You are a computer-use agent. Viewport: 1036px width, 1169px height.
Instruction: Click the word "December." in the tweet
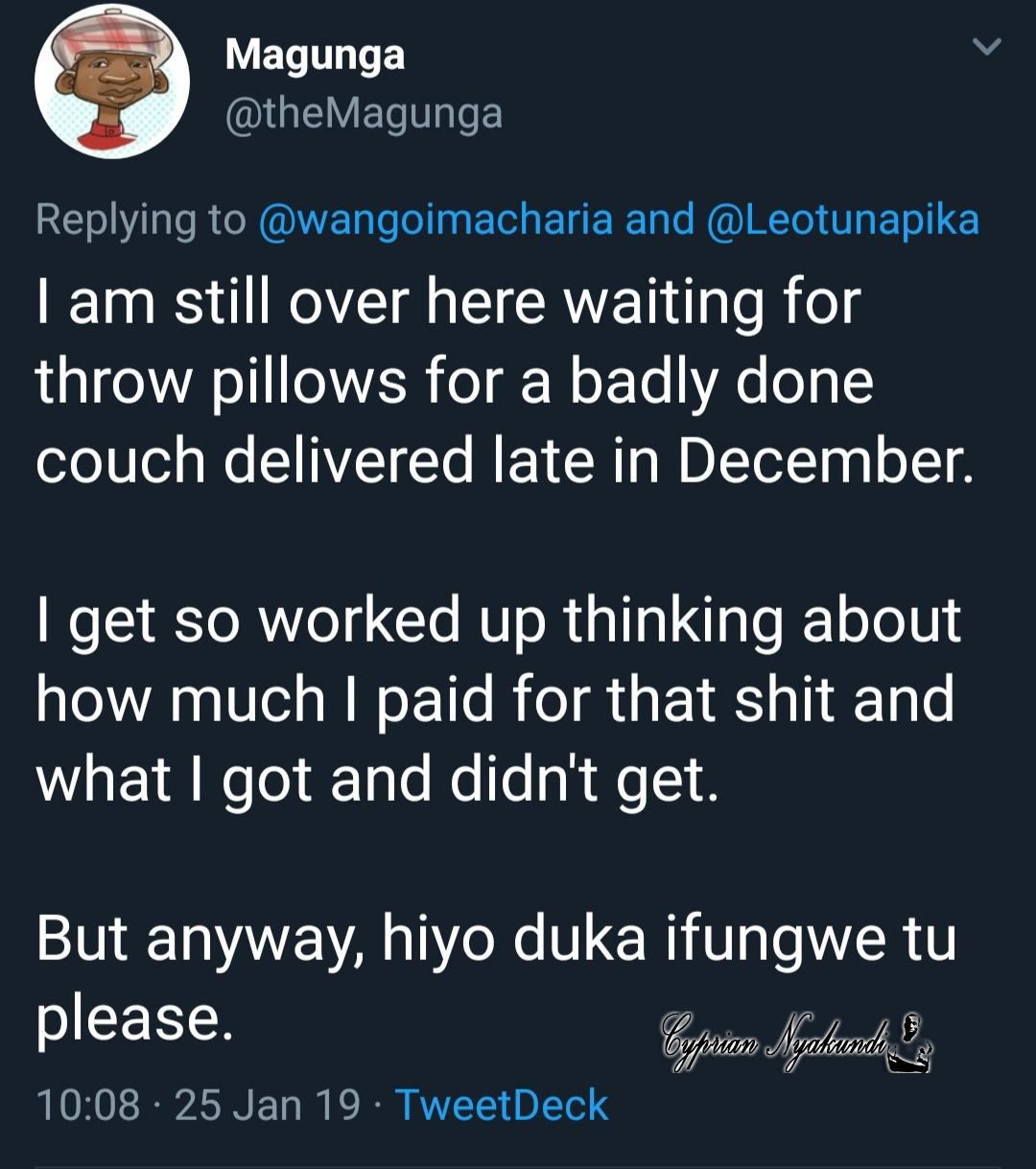(821, 460)
